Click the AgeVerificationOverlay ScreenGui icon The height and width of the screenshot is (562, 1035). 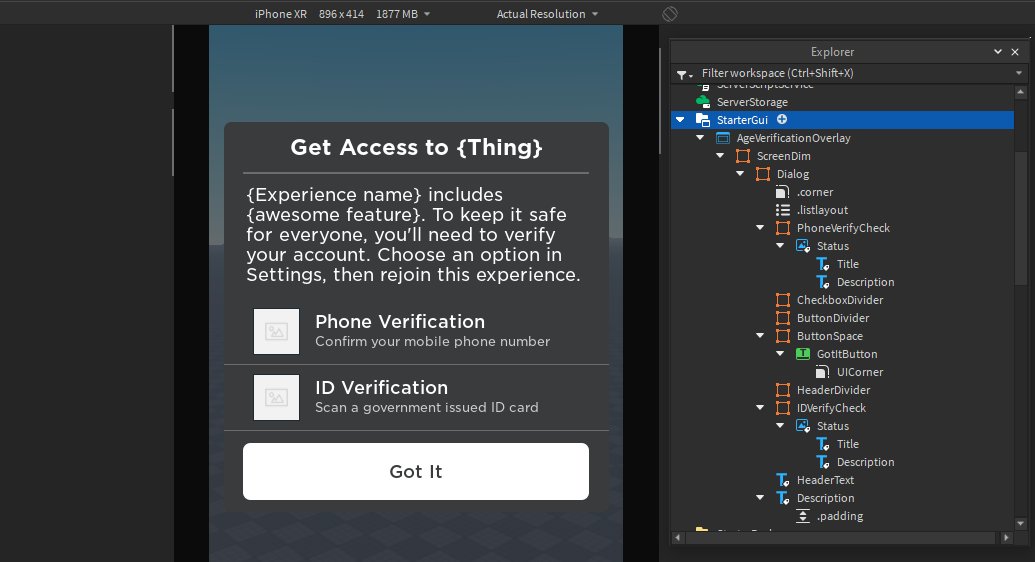[x=723, y=138]
